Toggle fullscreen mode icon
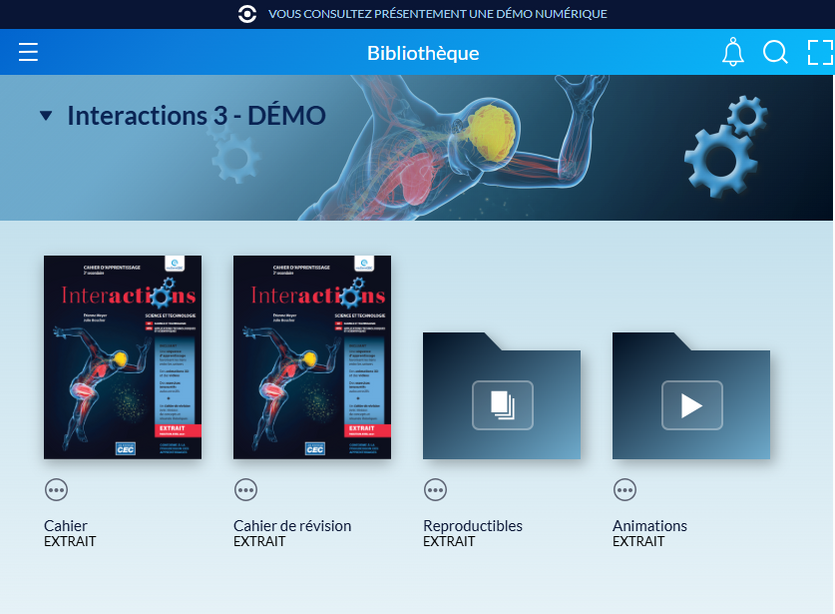Viewport: 835px width, 614px height. coord(821,52)
